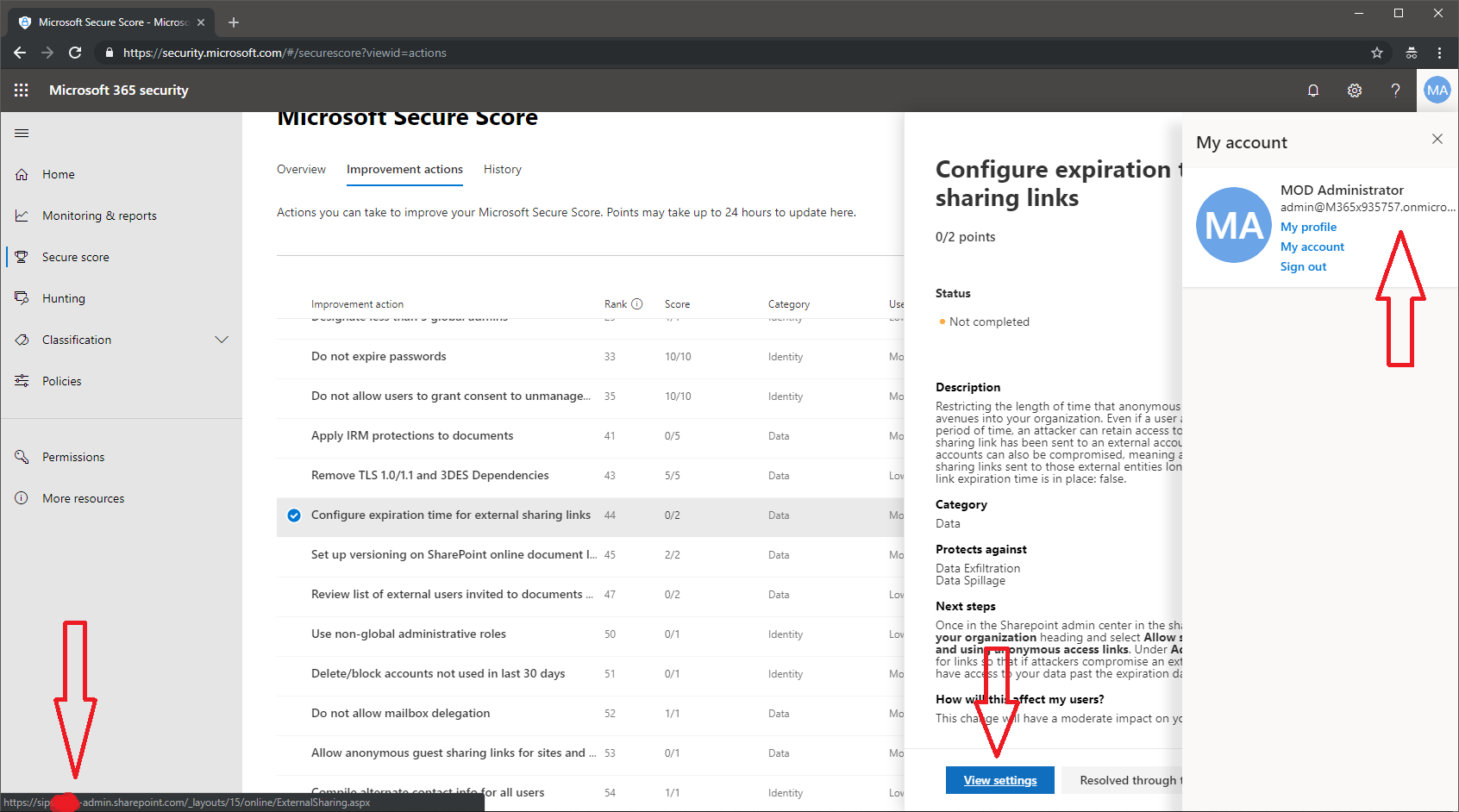Image resolution: width=1459 pixels, height=812 pixels.
Task: Open Hunting in the sidebar
Action: pyautogui.click(x=64, y=298)
